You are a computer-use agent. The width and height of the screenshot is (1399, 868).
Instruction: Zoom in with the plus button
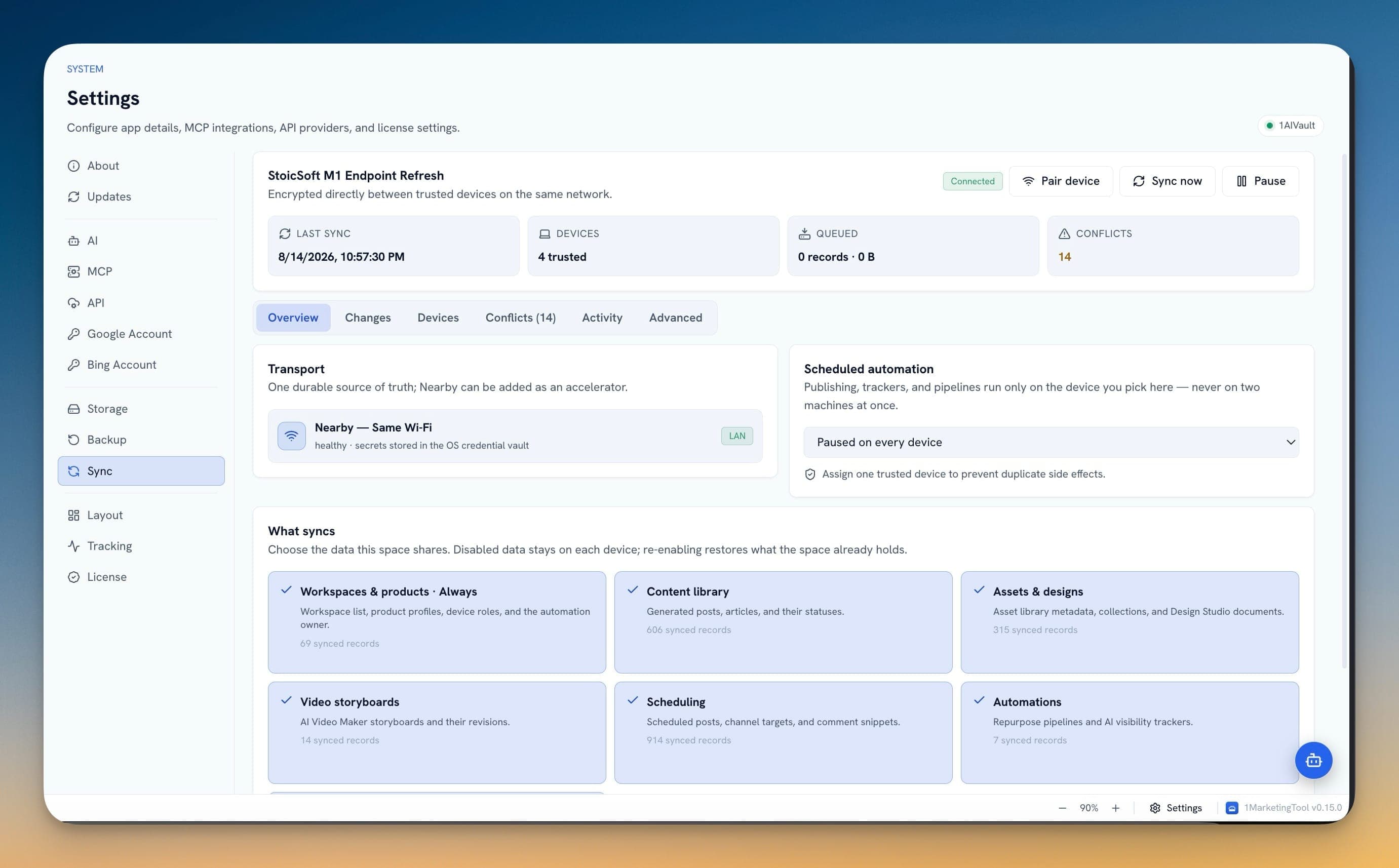coord(1115,808)
